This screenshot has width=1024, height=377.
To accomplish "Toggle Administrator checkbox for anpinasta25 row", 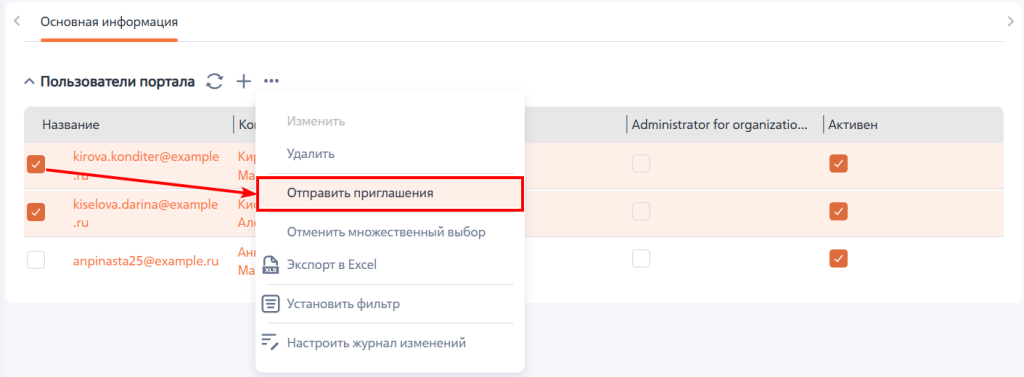I will 641,259.
